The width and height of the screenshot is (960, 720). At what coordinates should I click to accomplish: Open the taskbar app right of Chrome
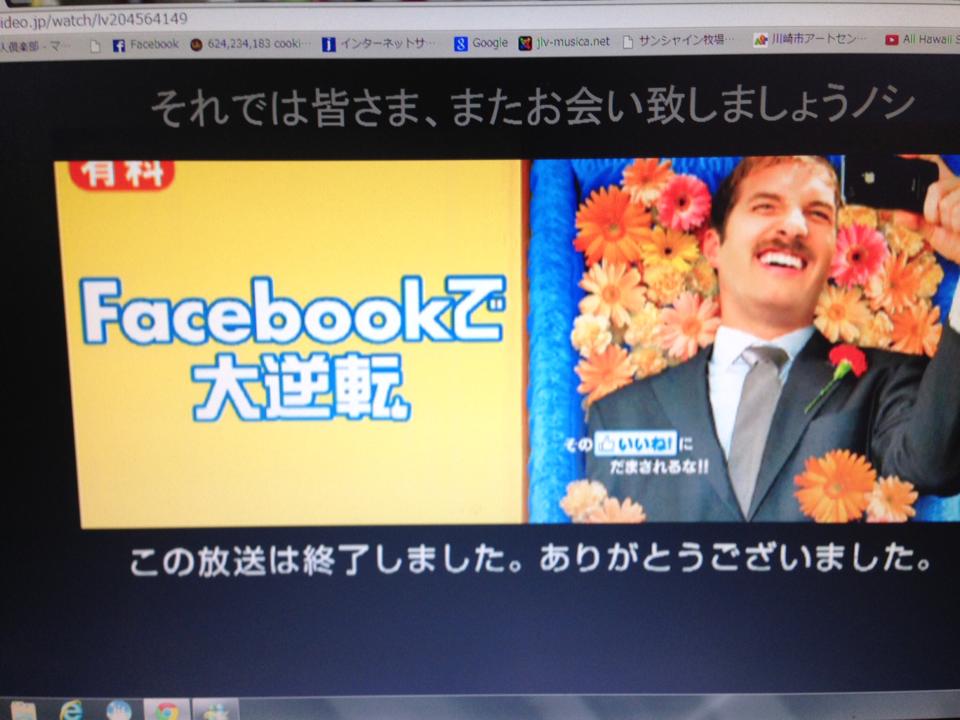click(215, 710)
